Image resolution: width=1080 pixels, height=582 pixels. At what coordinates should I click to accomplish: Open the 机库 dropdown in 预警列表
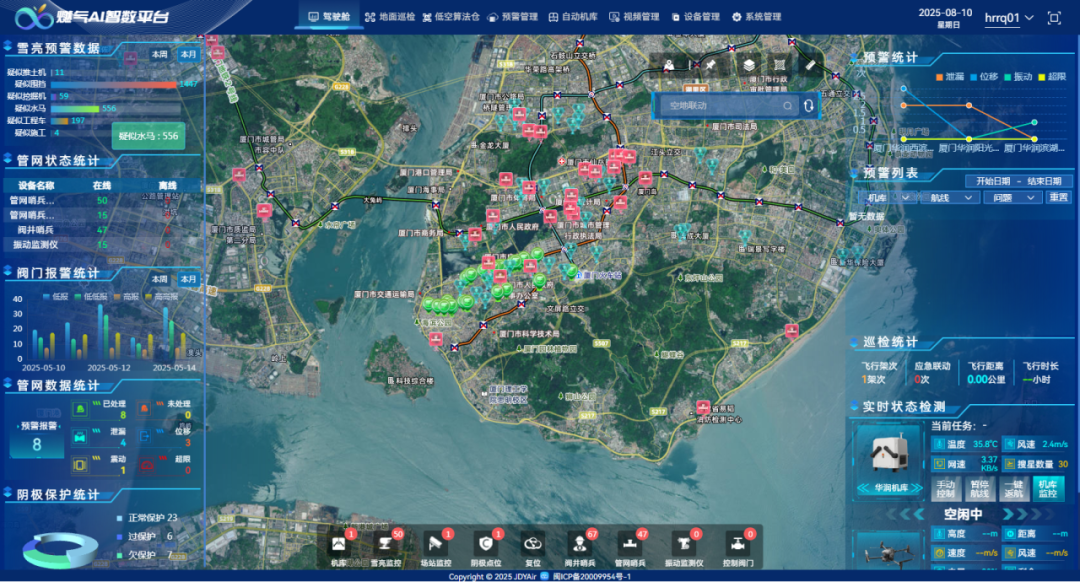coord(888,198)
